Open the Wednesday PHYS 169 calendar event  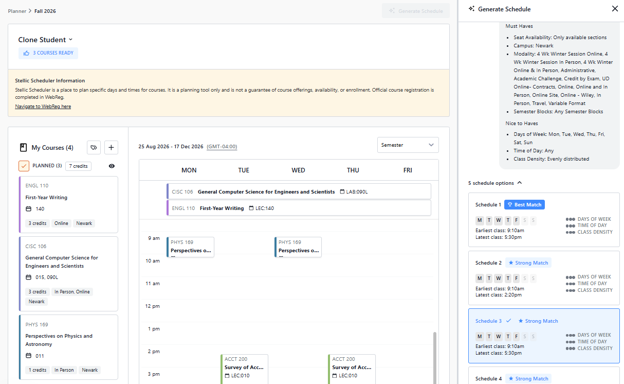[x=298, y=247]
